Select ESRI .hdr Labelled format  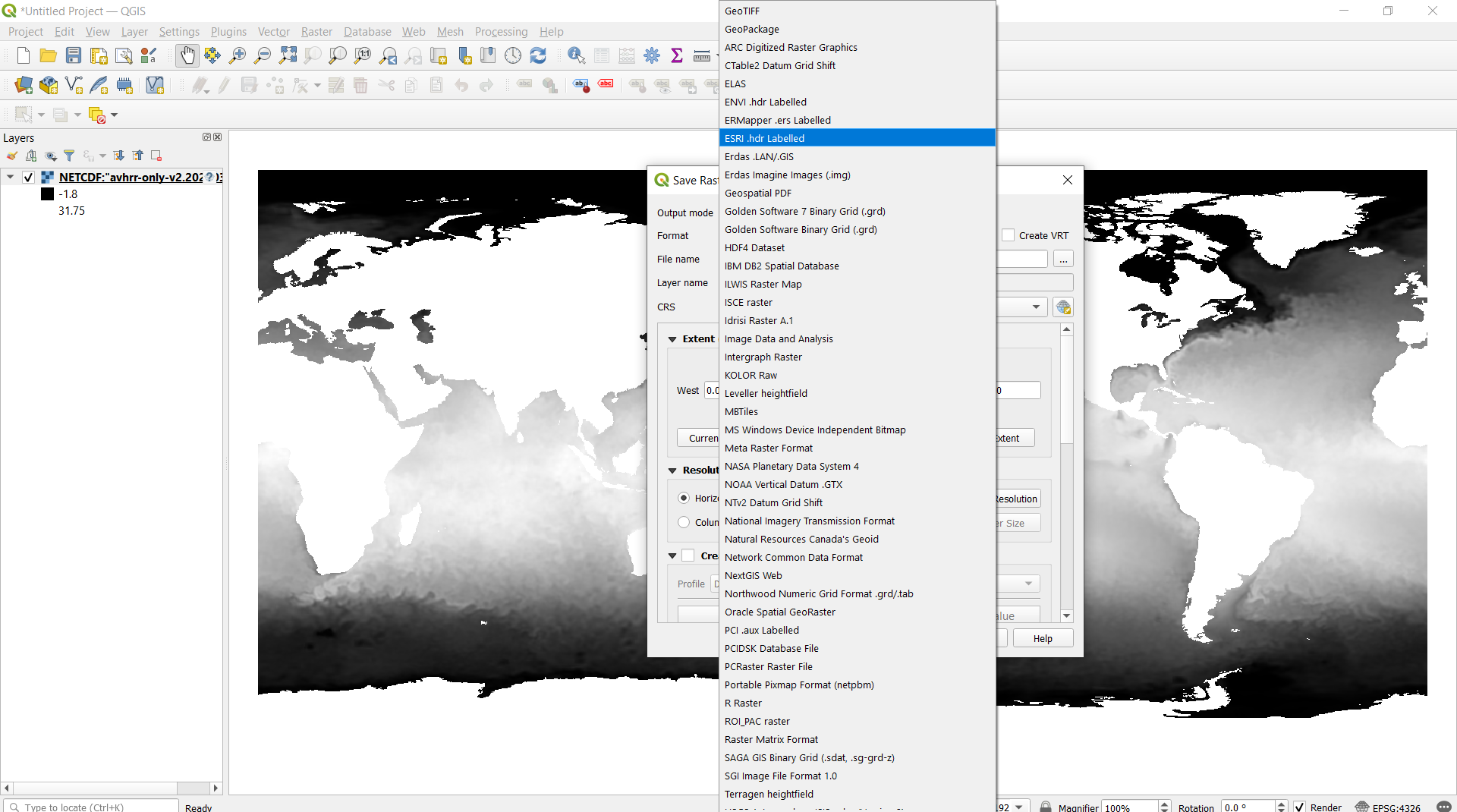click(857, 138)
